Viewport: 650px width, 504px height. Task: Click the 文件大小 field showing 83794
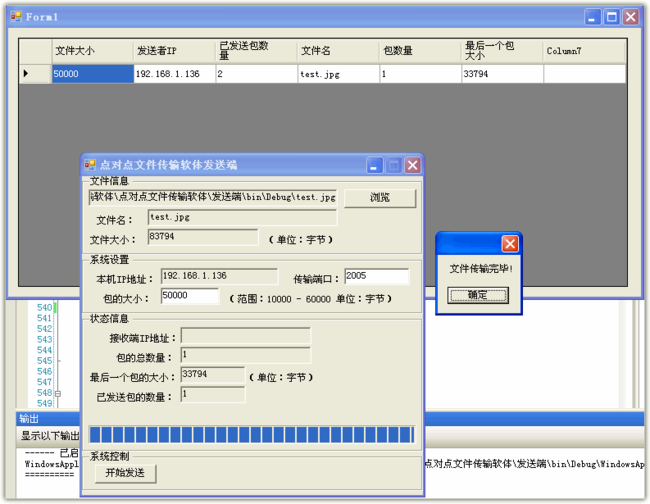203,237
